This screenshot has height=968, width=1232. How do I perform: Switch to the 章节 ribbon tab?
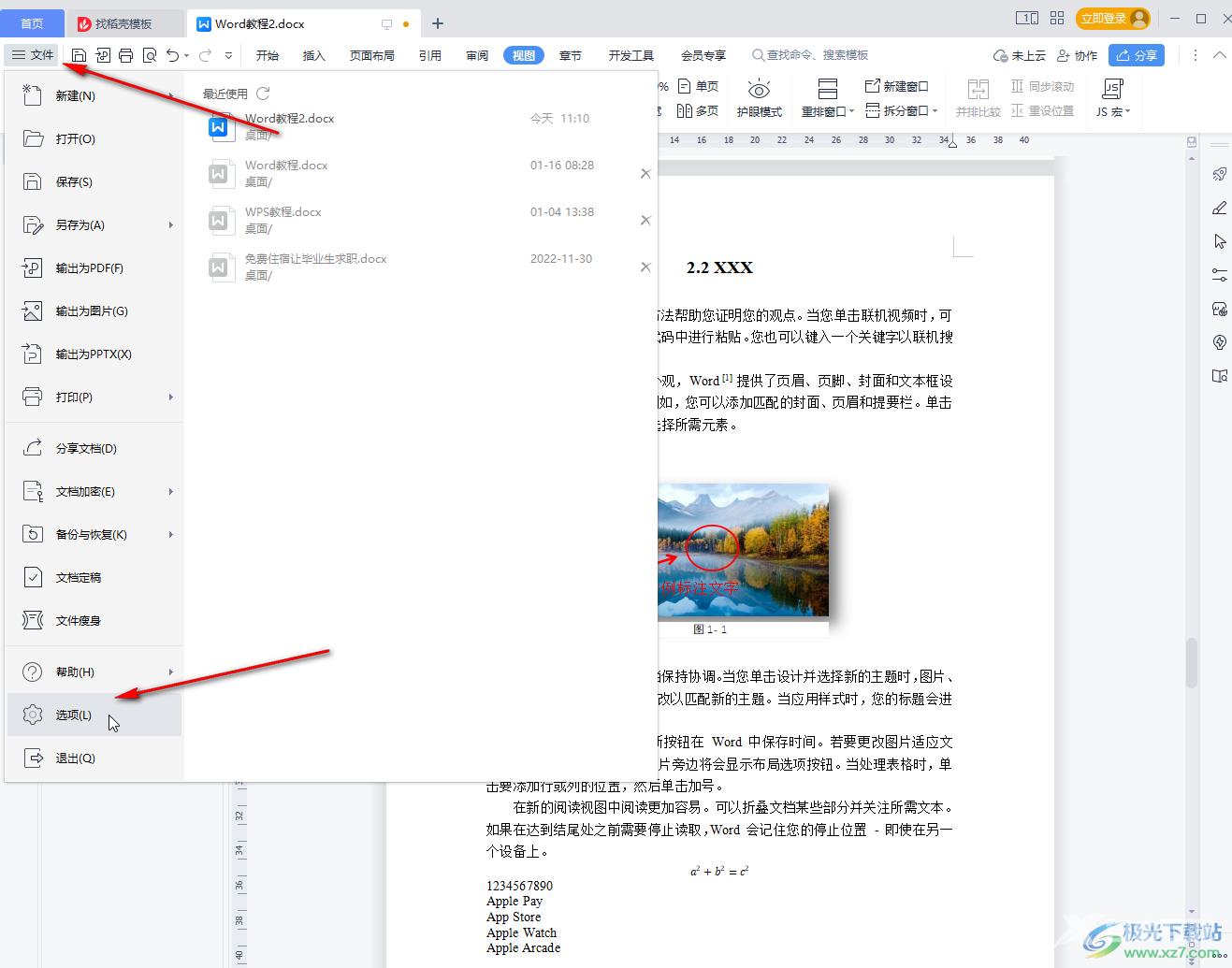tap(571, 56)
